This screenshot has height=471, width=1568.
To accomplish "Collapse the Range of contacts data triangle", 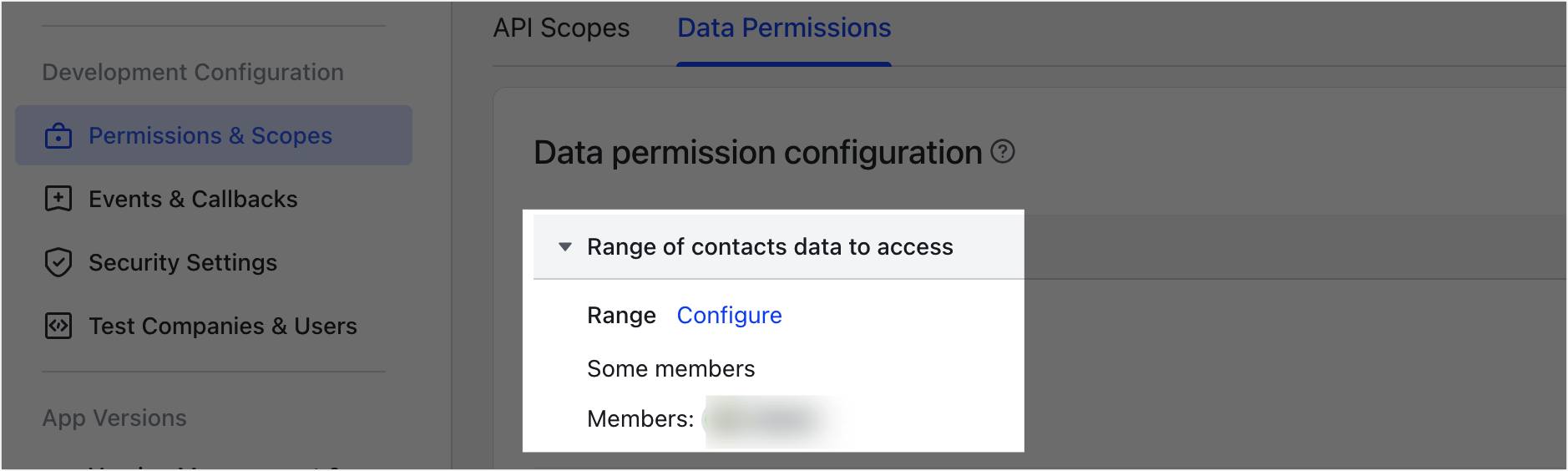I will [x=565, y=247].
